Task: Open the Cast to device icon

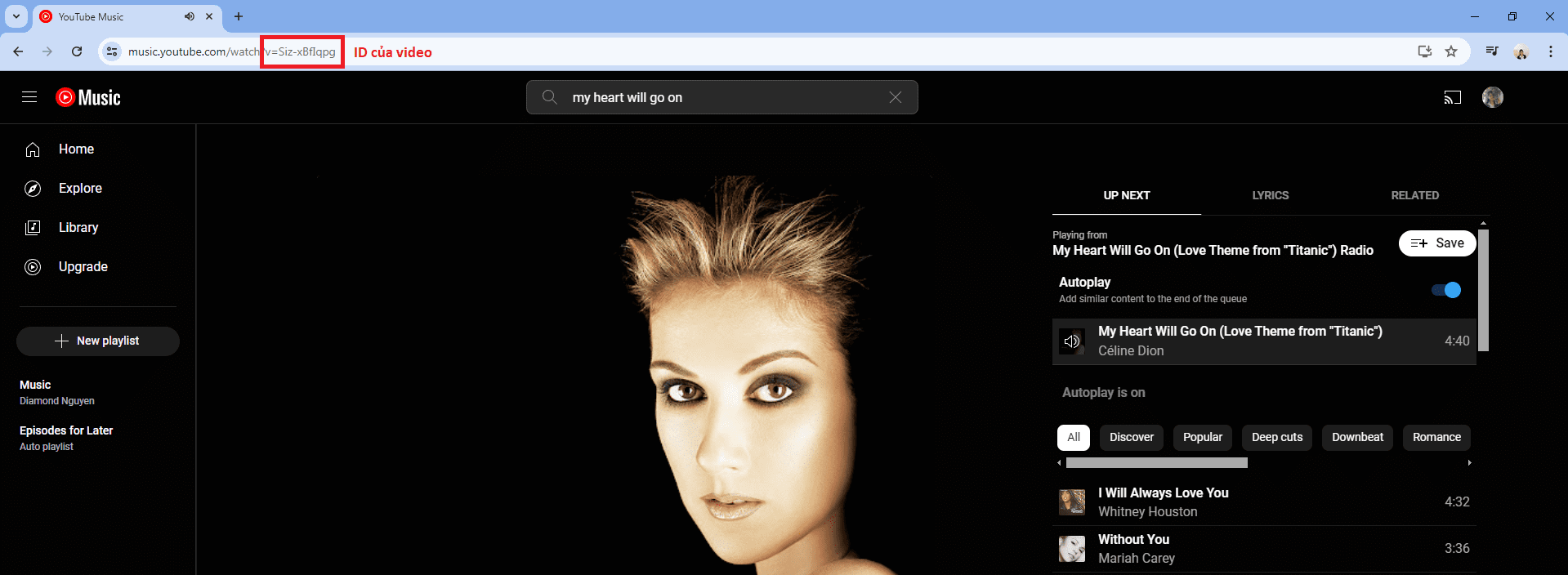Action: click(1452, 97)
